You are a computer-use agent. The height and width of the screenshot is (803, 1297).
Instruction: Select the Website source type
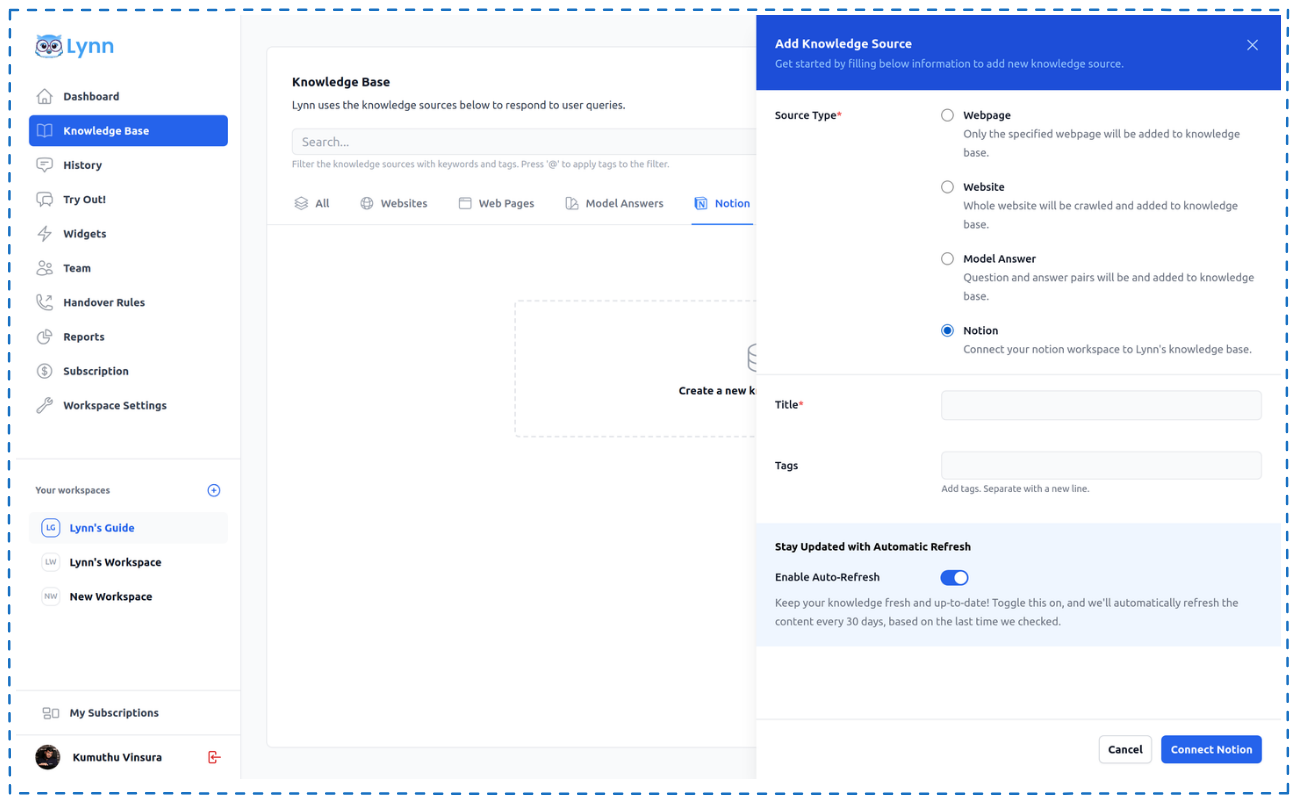click(x=947, y=187)
